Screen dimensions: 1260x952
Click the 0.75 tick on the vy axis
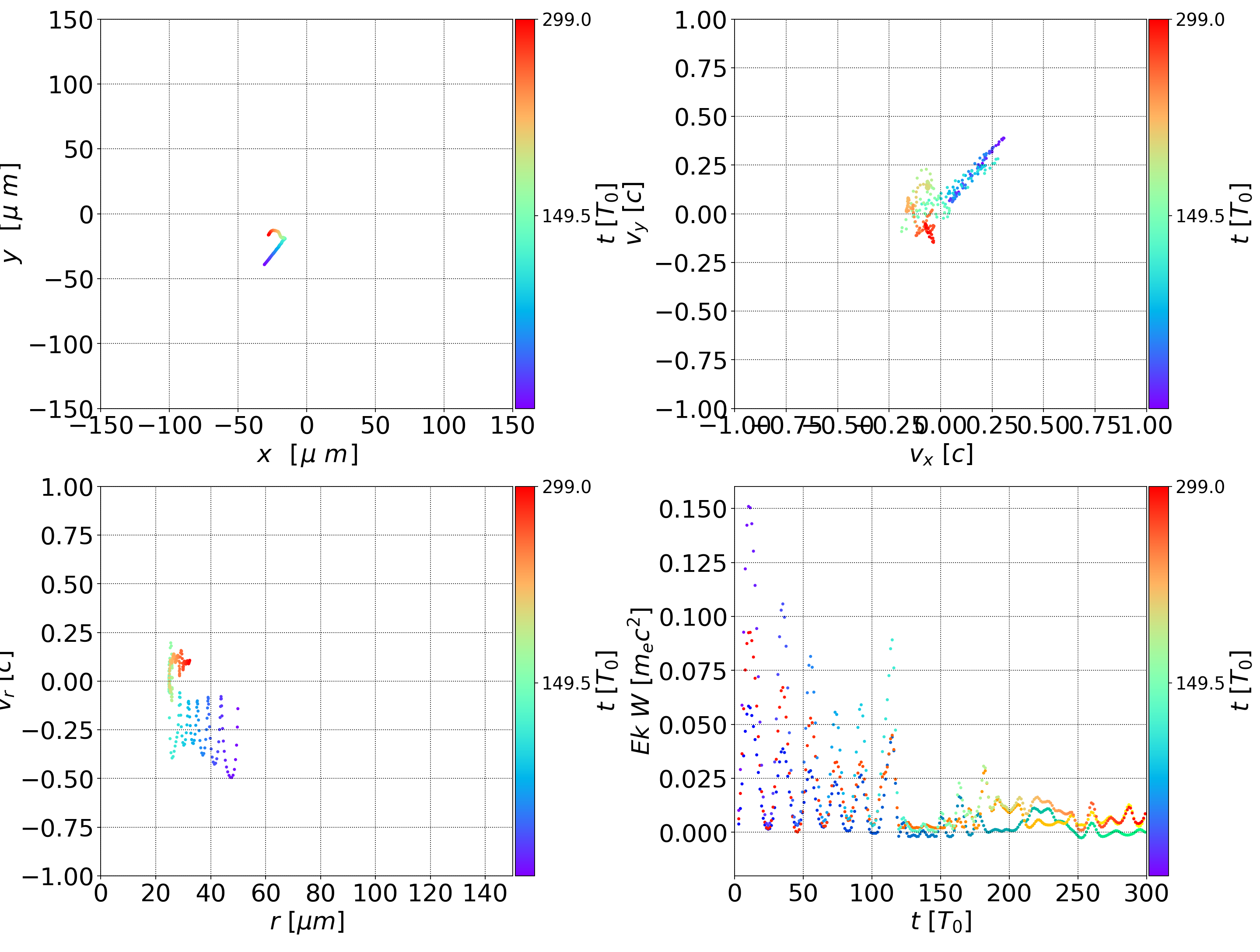tap(700, 68)
